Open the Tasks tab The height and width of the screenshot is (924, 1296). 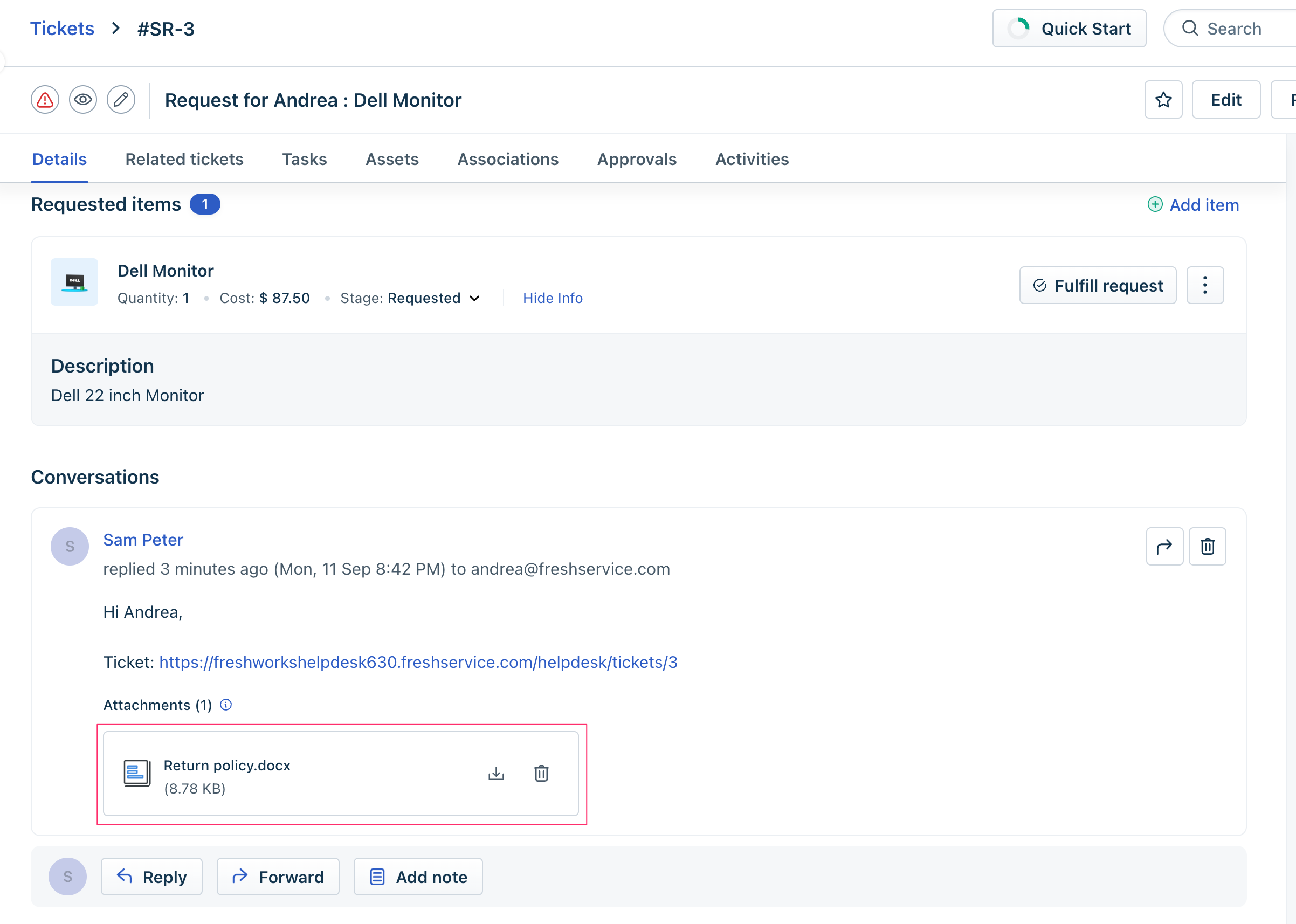tap(305, 160)
